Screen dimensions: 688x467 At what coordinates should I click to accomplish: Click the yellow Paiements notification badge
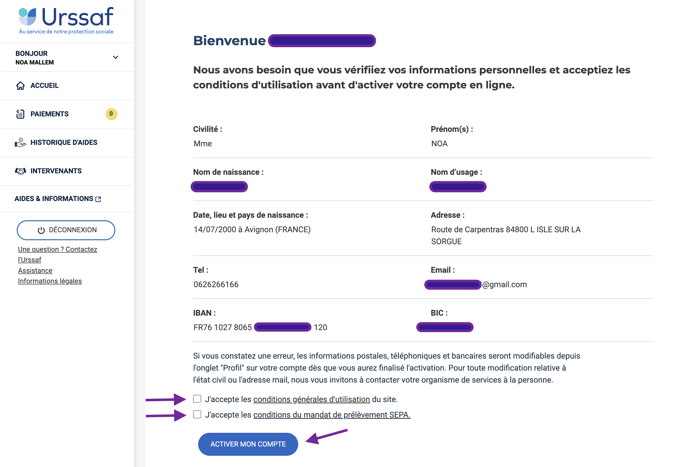click(111, 114)
